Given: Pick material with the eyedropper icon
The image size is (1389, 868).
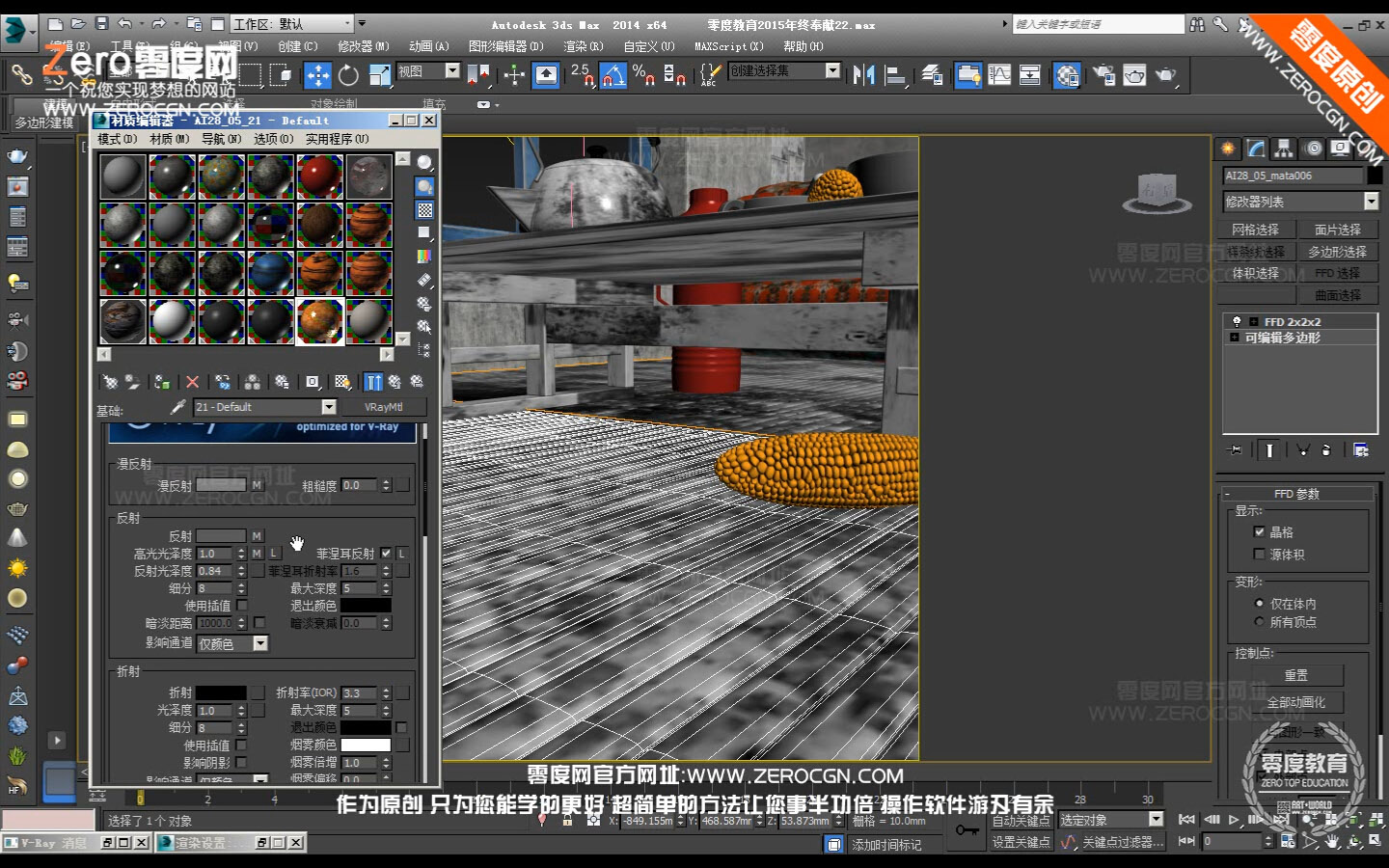Looking at the screenshot, I should pos(177,407).
